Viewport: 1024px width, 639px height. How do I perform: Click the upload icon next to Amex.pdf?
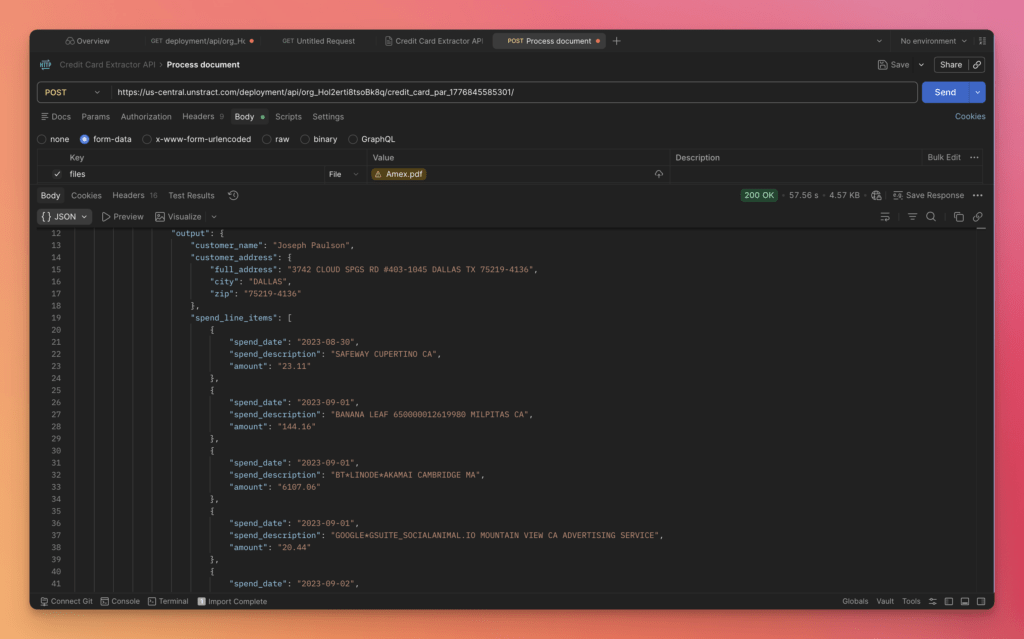[659, 174]
